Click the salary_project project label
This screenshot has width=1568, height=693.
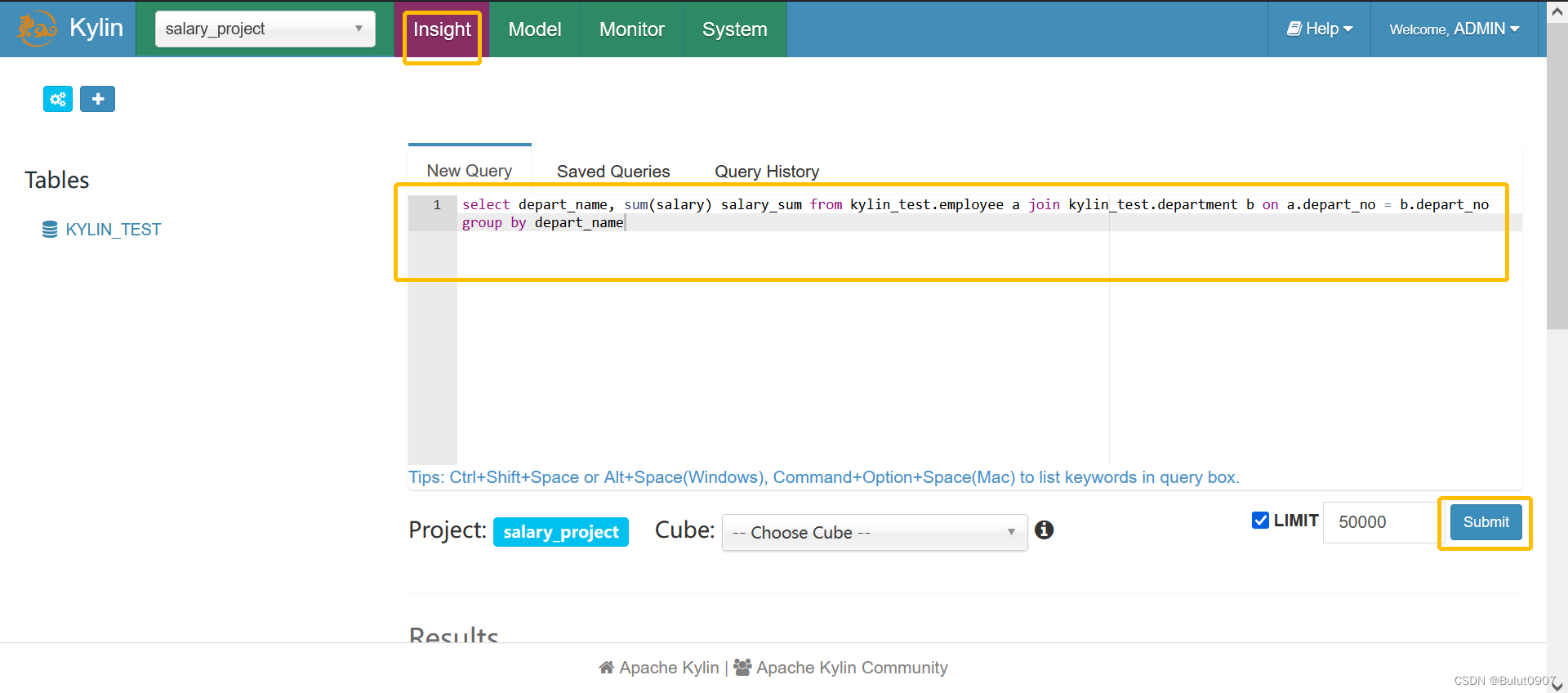[561, 532]
